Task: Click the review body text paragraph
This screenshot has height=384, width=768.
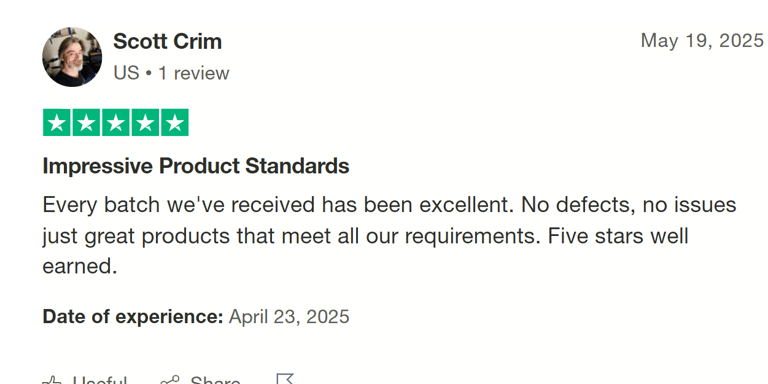Action: [389, 236]
